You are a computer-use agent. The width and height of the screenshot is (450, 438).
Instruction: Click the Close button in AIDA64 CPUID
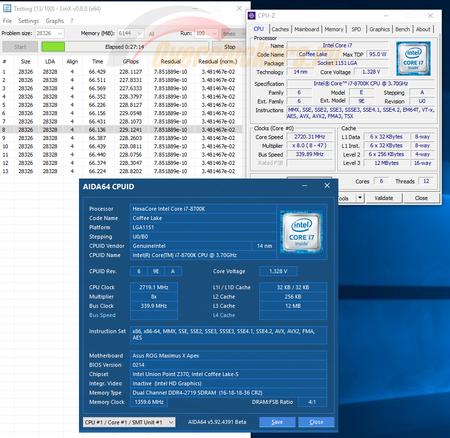coord(316,422)
